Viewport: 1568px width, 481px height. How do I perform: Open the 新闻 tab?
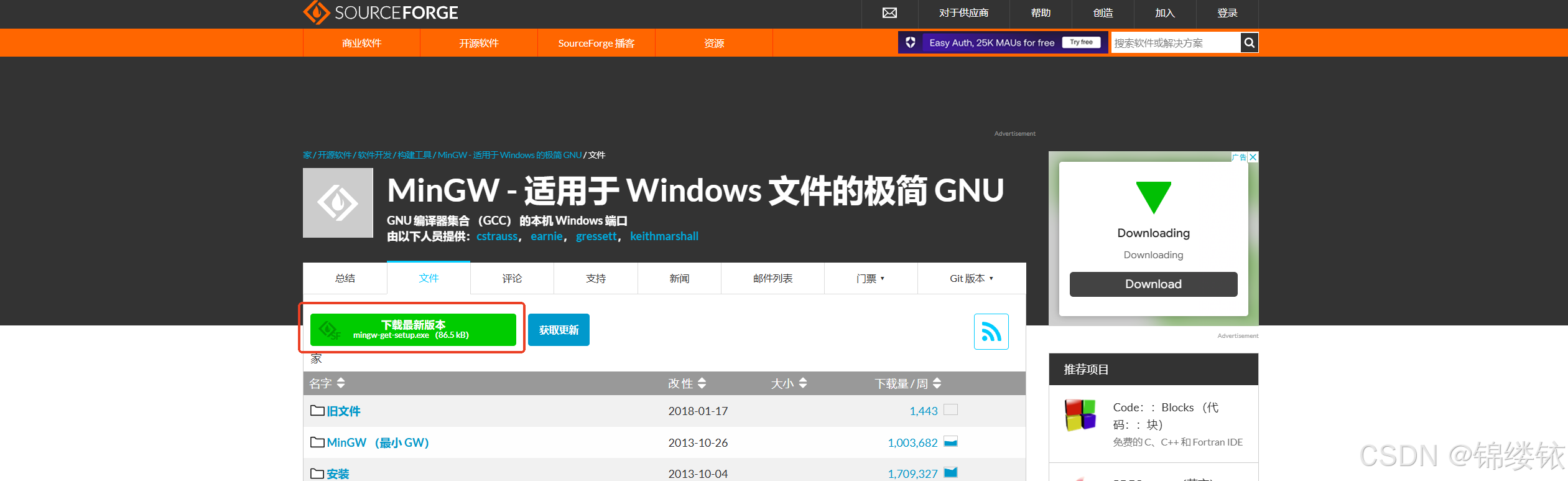[679, 278]
